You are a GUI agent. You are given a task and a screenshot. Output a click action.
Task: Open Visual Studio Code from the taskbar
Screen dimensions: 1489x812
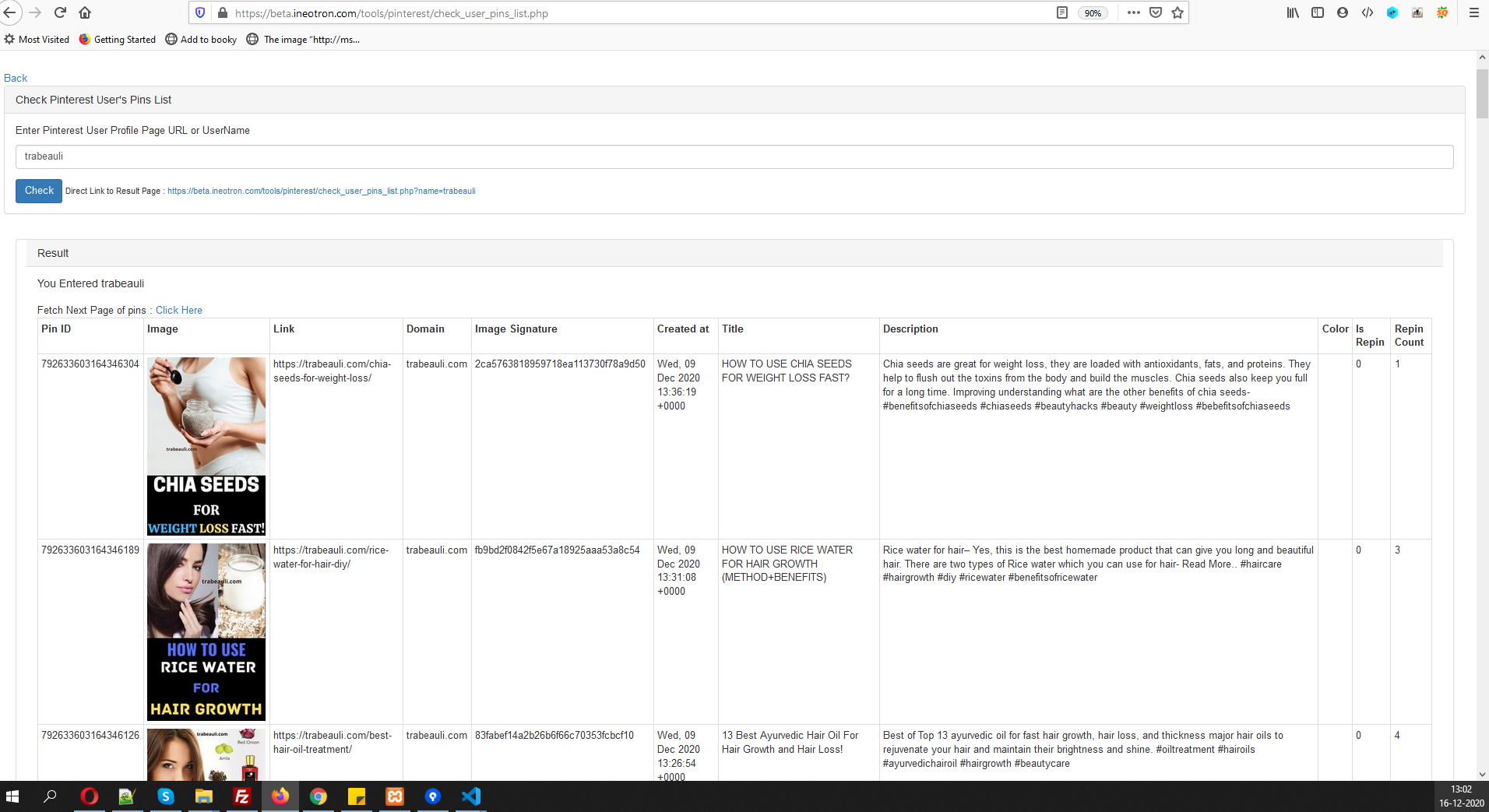[x=471, y=796]
